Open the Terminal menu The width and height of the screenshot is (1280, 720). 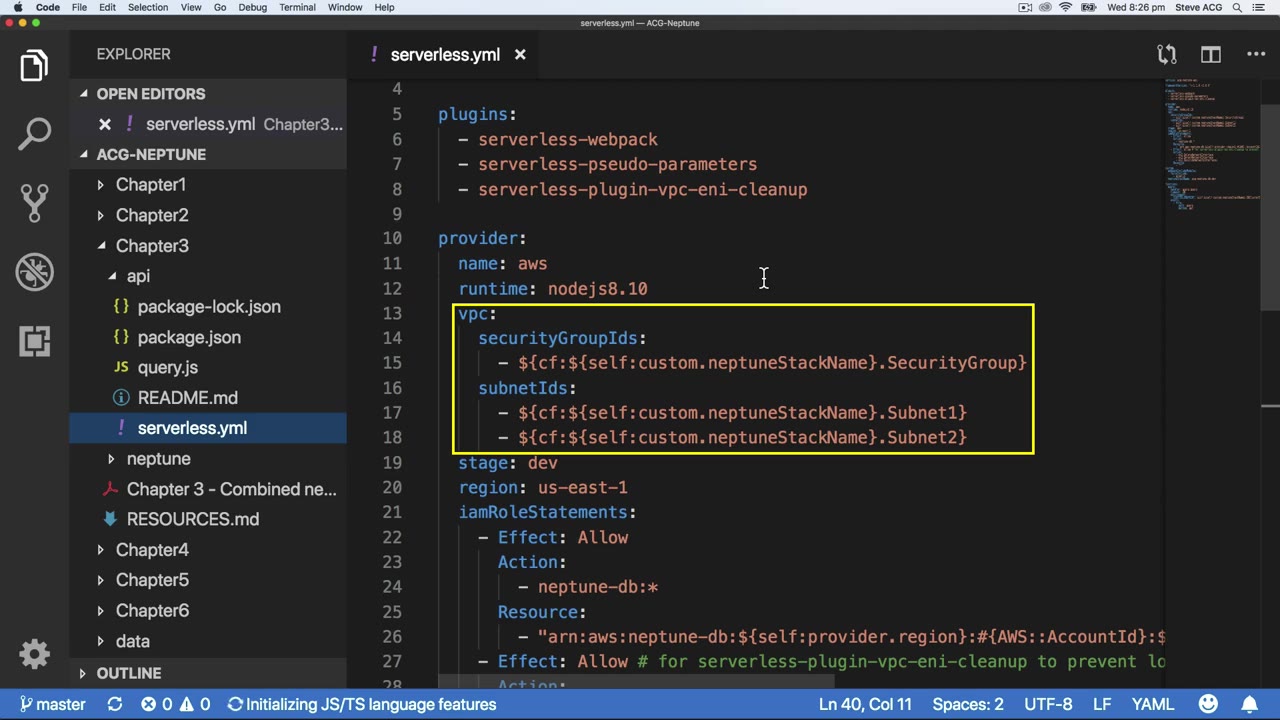297,7
